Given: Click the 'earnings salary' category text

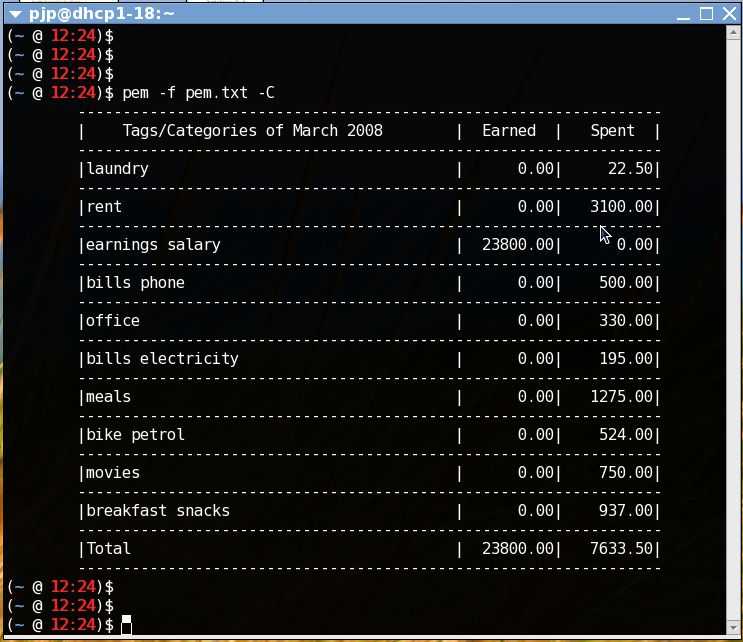Looking at the screenshot, I should click(153, 245).
